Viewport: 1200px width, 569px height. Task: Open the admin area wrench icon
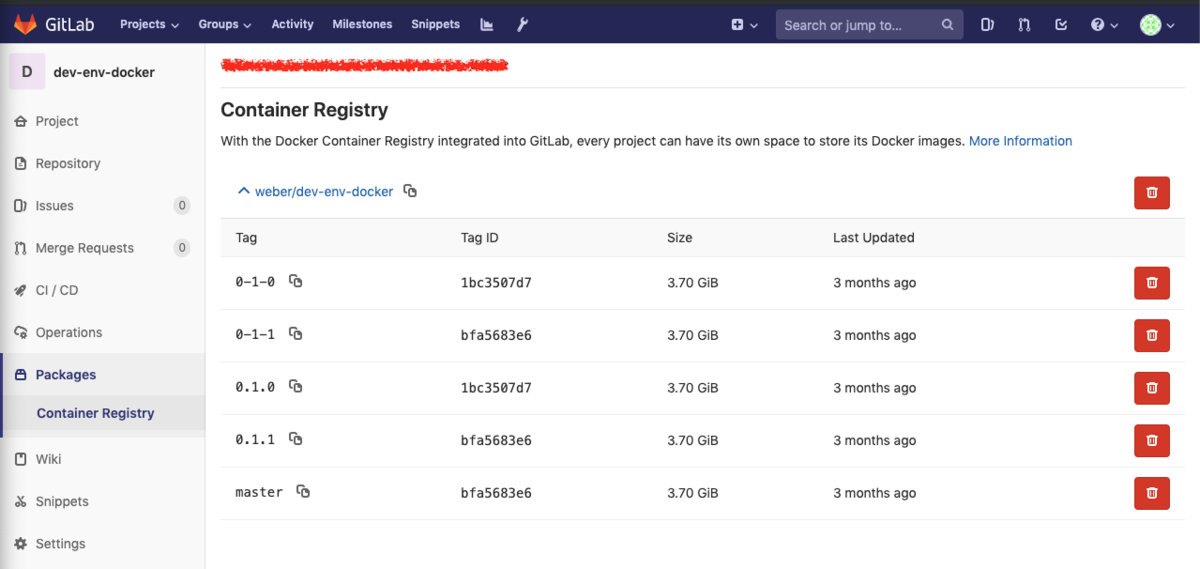522,24
